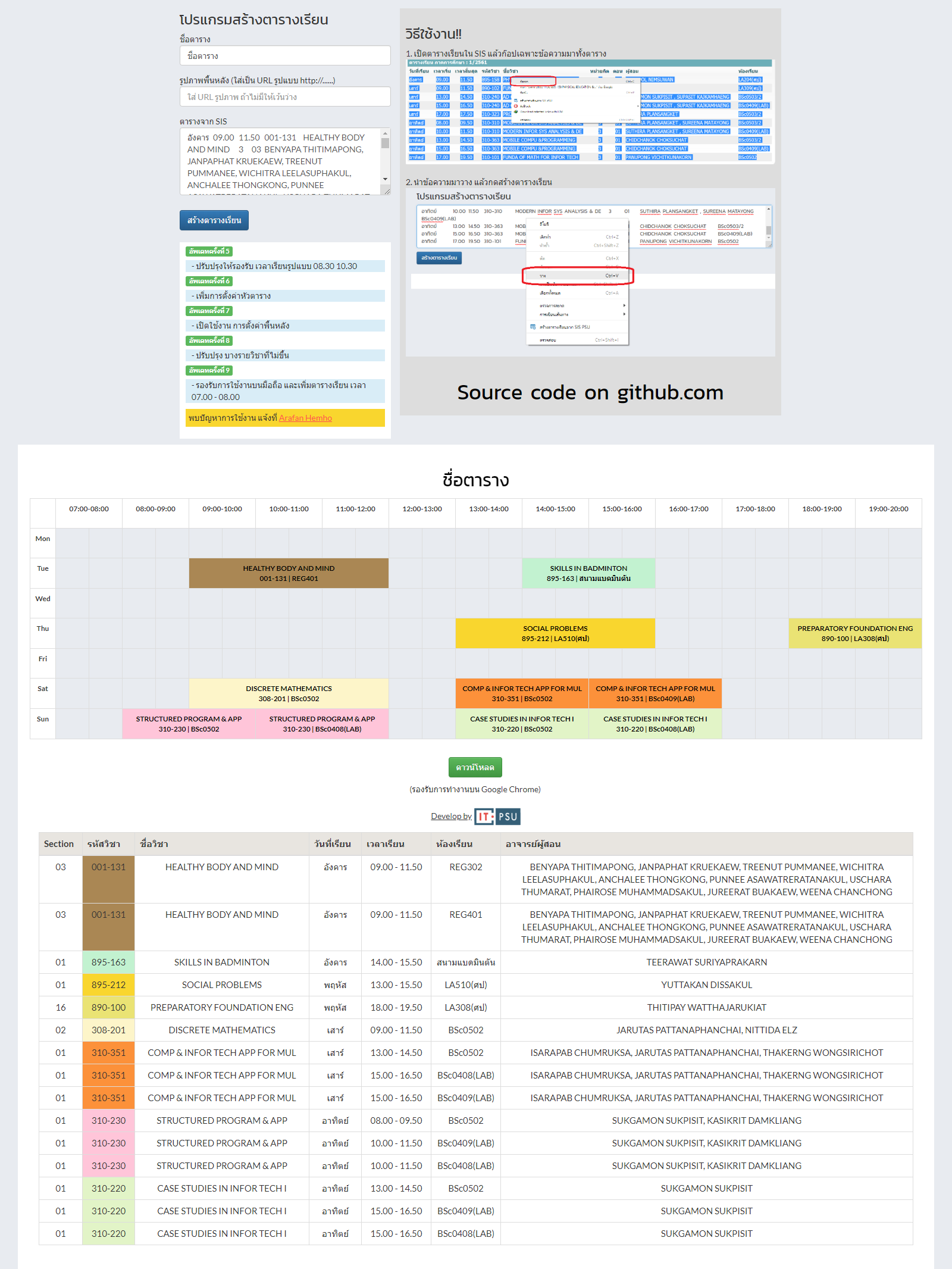Click YUTTAKAN DISSAKUL instructor cell
This screenshot has width=952, height=1269.
coord(707,984)
